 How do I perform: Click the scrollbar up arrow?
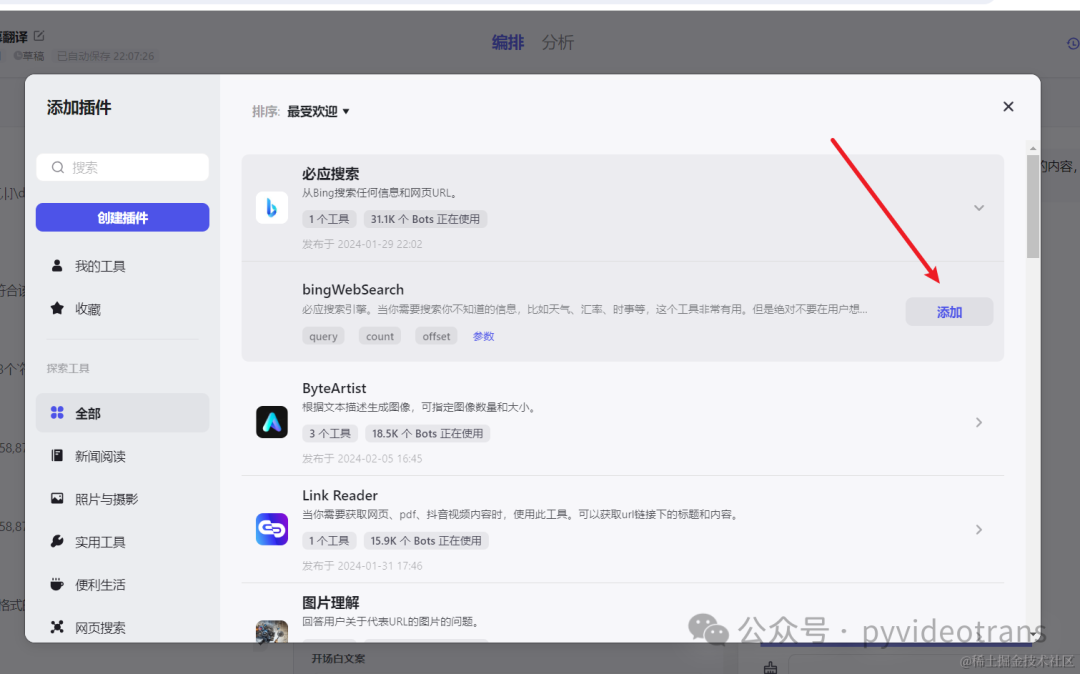(x=1032, y=148)
